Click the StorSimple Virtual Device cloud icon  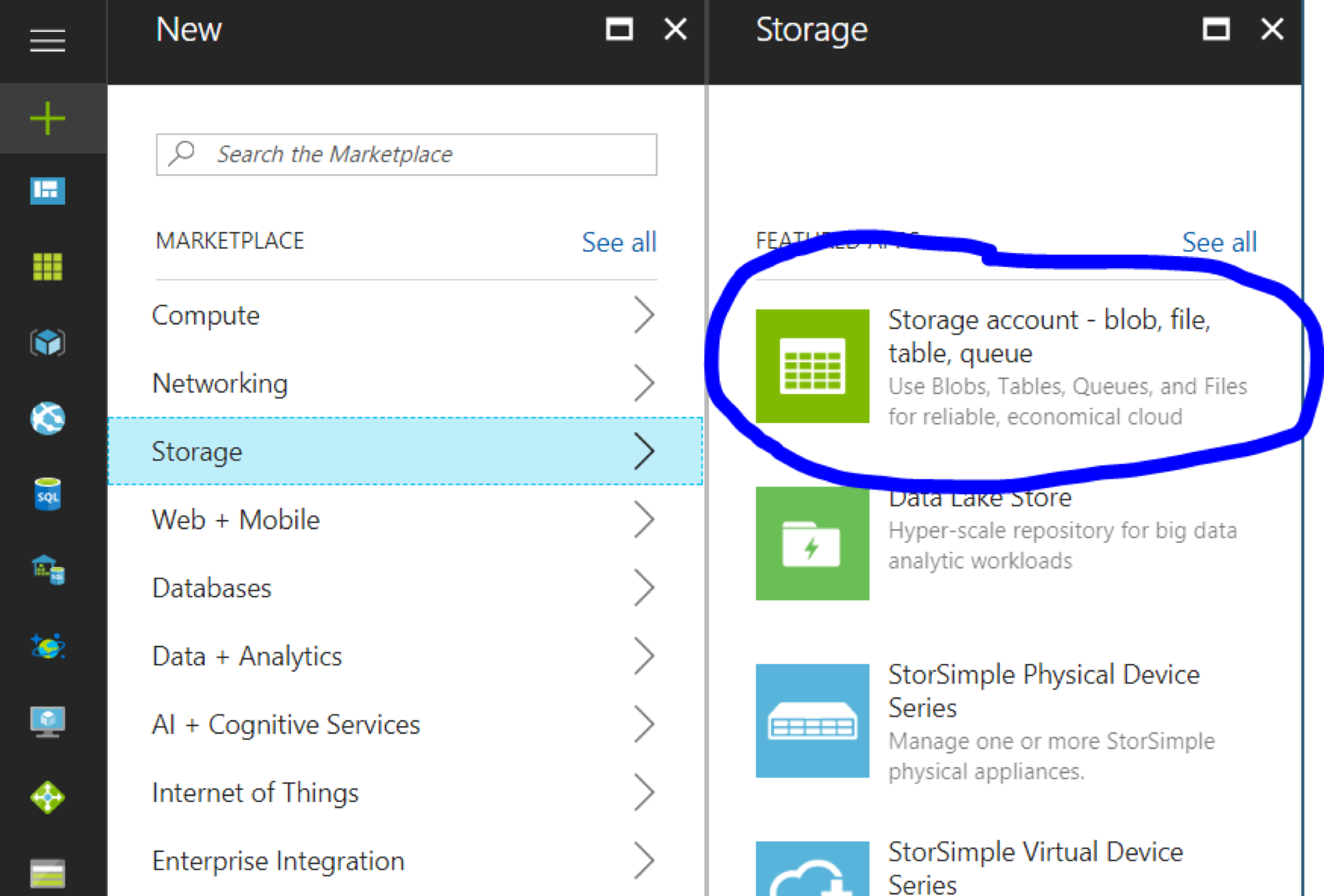click(x=812, y=869)
